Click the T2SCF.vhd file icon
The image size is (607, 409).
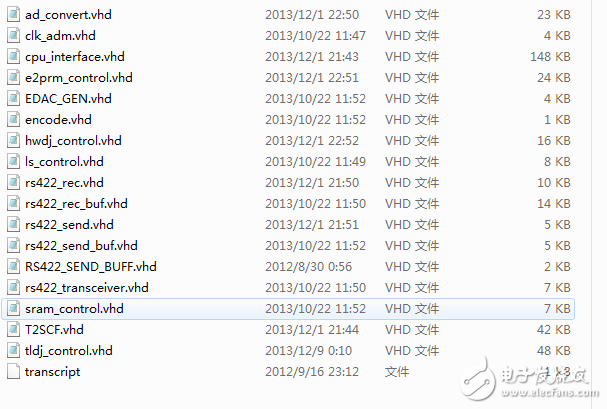14,330
